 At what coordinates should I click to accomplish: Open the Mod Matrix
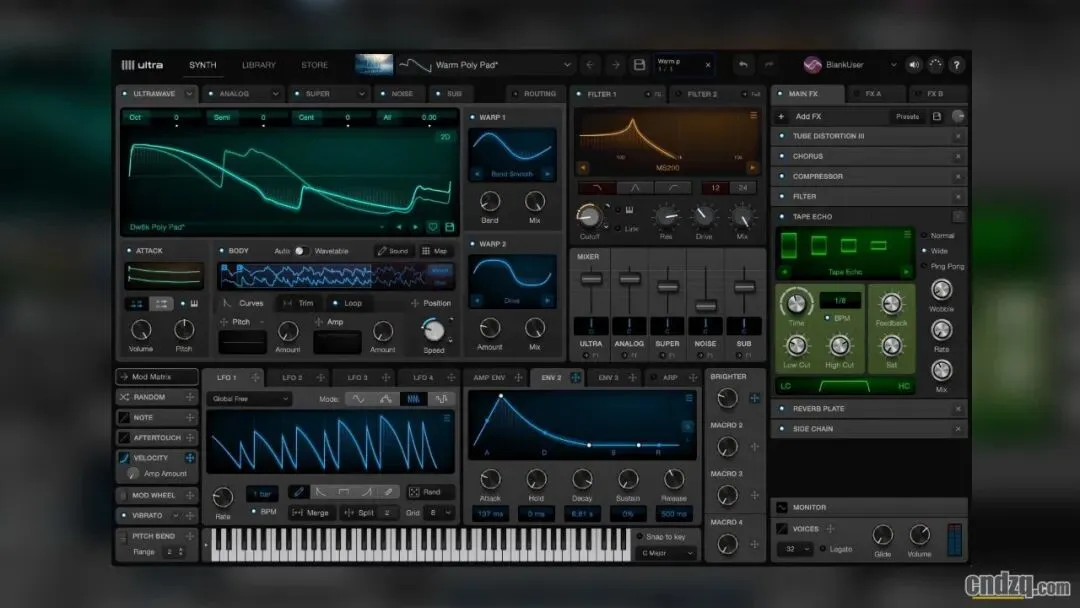point(157,377)
